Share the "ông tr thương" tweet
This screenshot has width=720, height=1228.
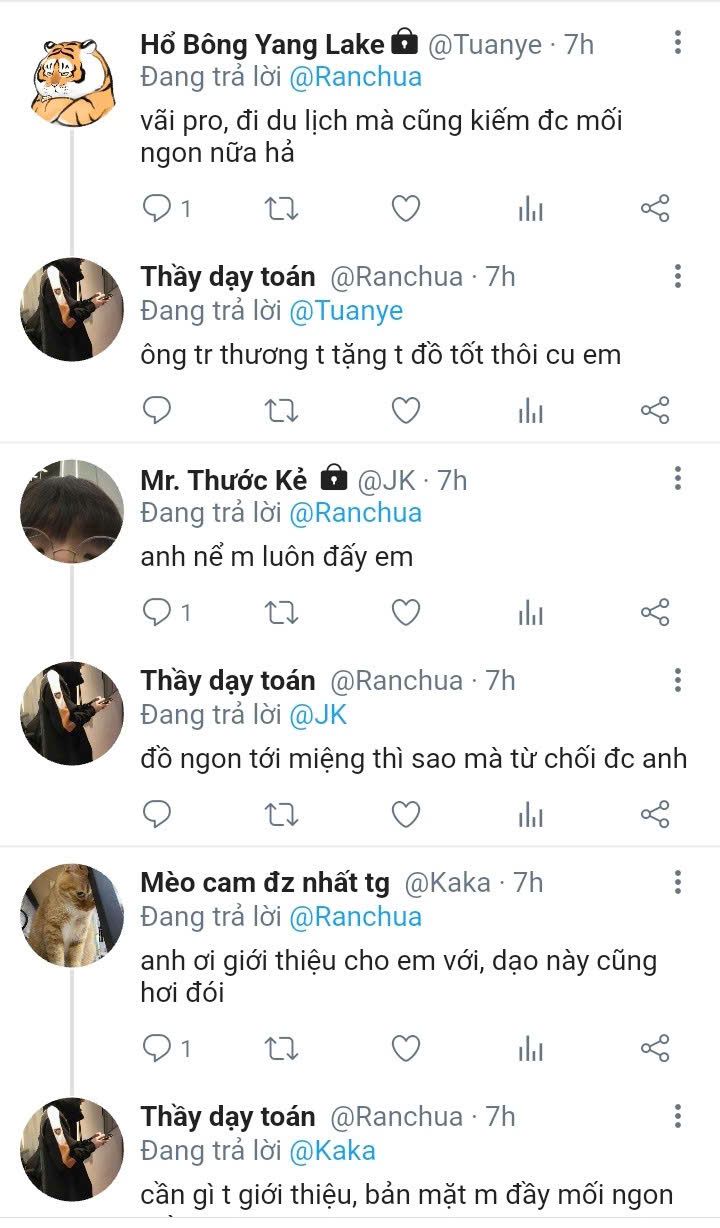[x=654, y=410]
